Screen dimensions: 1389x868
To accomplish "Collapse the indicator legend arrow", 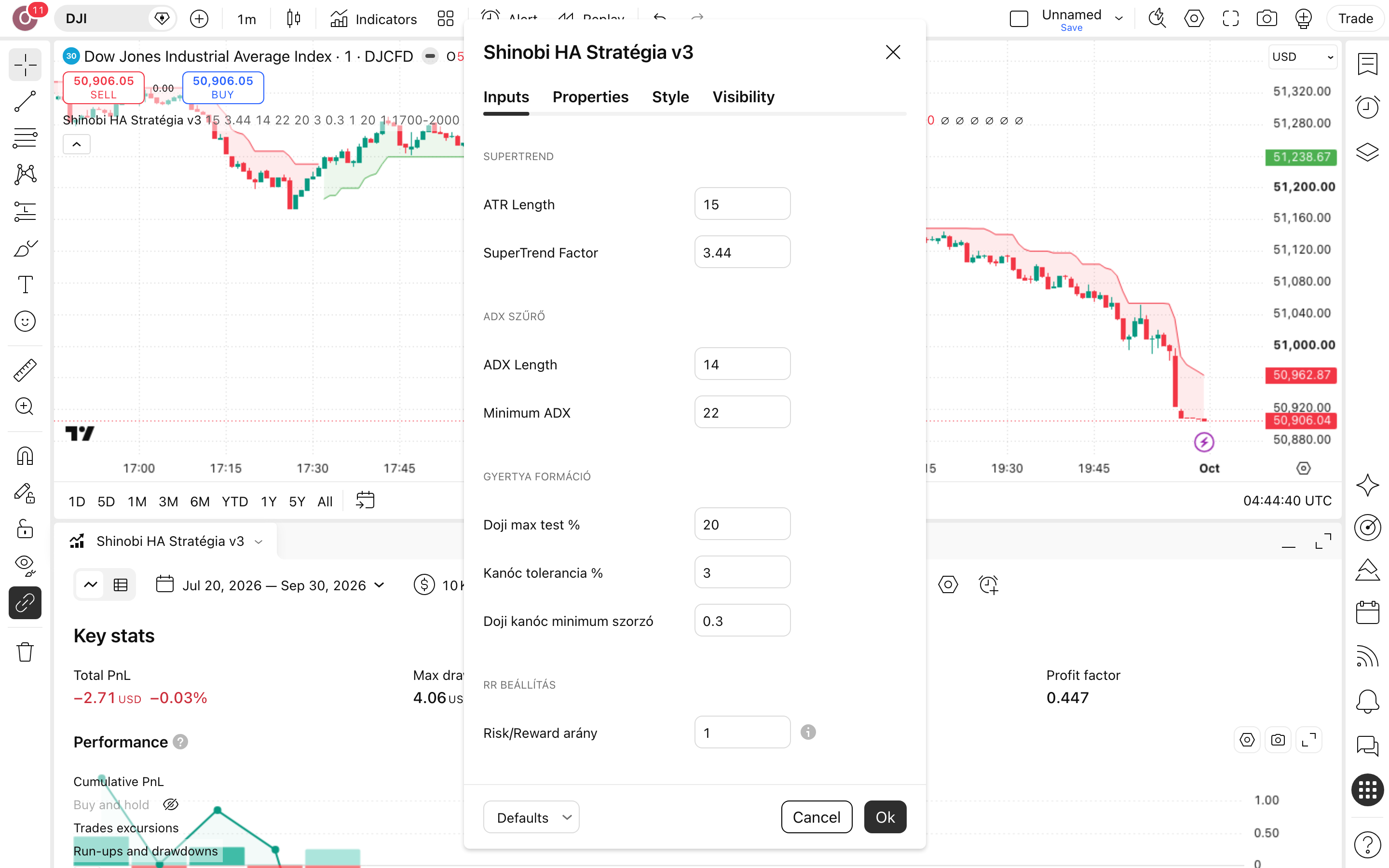I will tap(77, 144).
